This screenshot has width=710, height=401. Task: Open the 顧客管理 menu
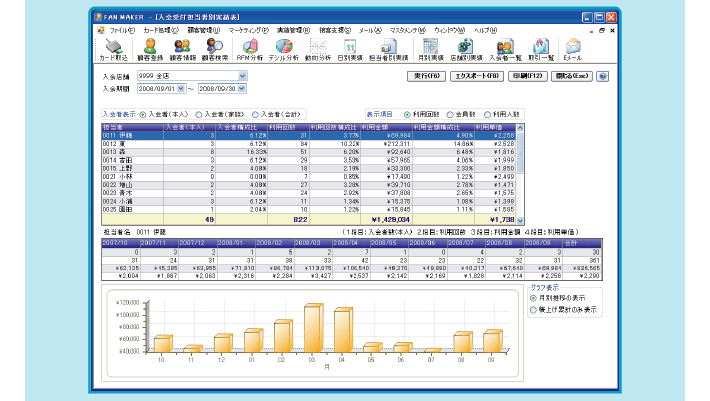pyautogui.click(x=203, y=30)
